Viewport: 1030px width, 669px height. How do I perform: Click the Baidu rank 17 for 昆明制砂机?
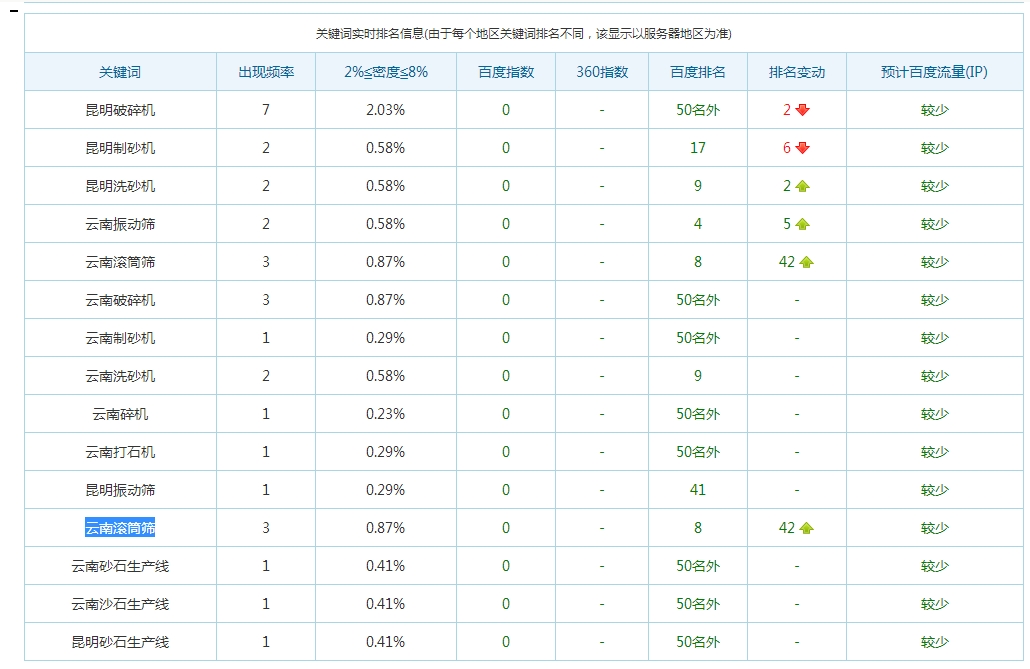(x=698, y=148)
